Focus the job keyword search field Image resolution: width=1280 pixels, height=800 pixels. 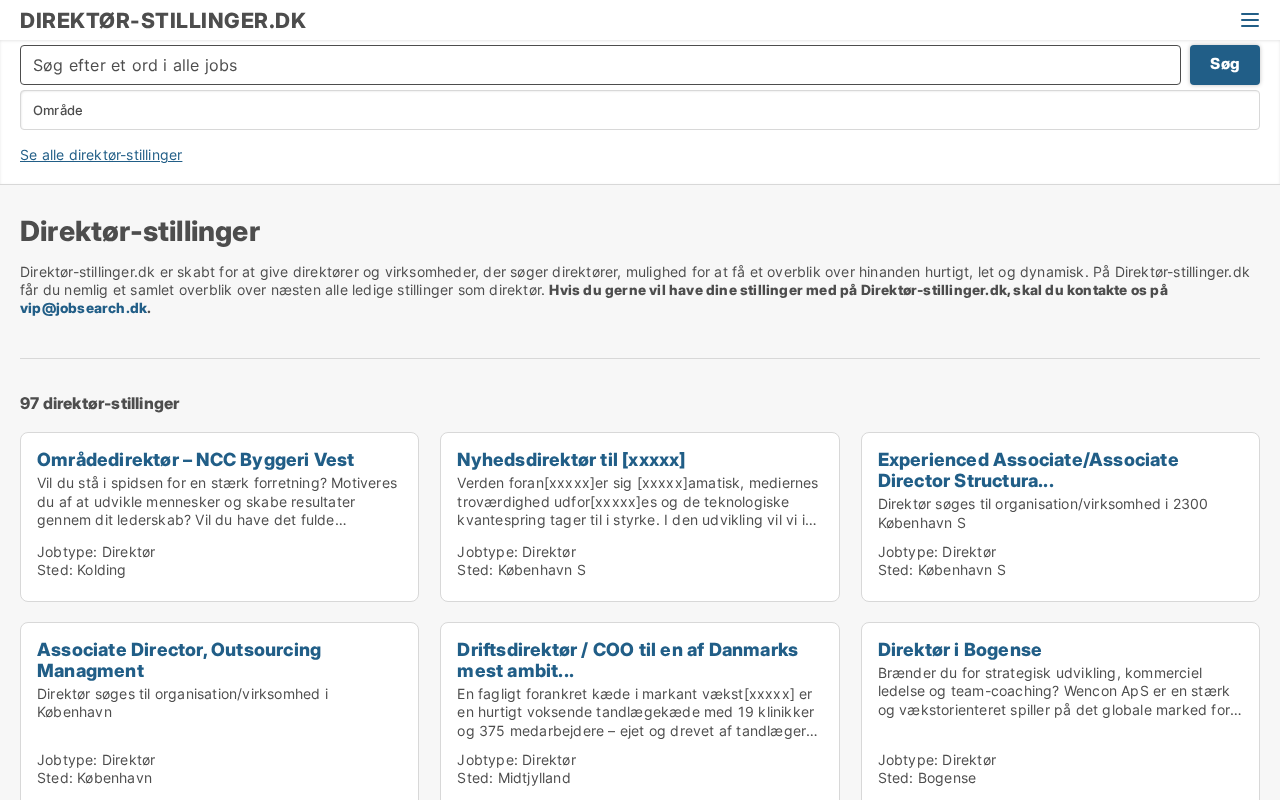[600, 65]
